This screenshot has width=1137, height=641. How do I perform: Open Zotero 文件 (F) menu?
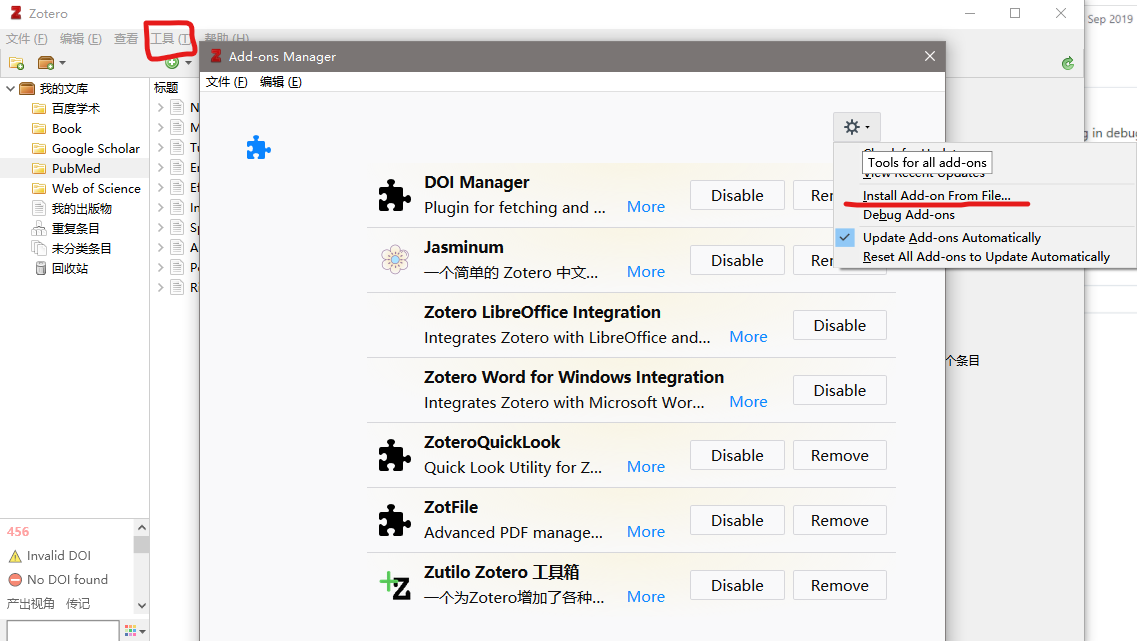point(27,38)
